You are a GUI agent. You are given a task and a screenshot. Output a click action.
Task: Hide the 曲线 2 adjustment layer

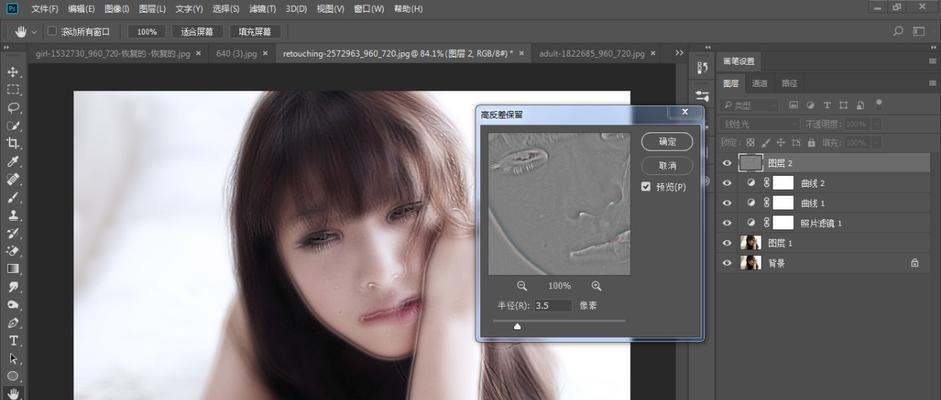point(727,183)
